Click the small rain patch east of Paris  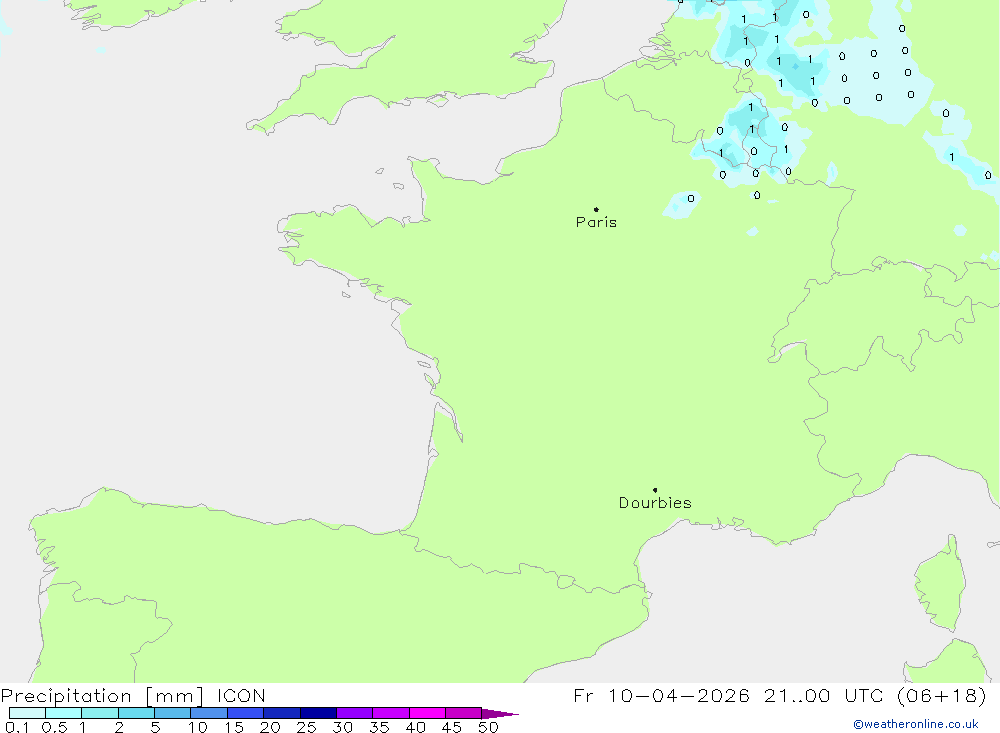682,204
